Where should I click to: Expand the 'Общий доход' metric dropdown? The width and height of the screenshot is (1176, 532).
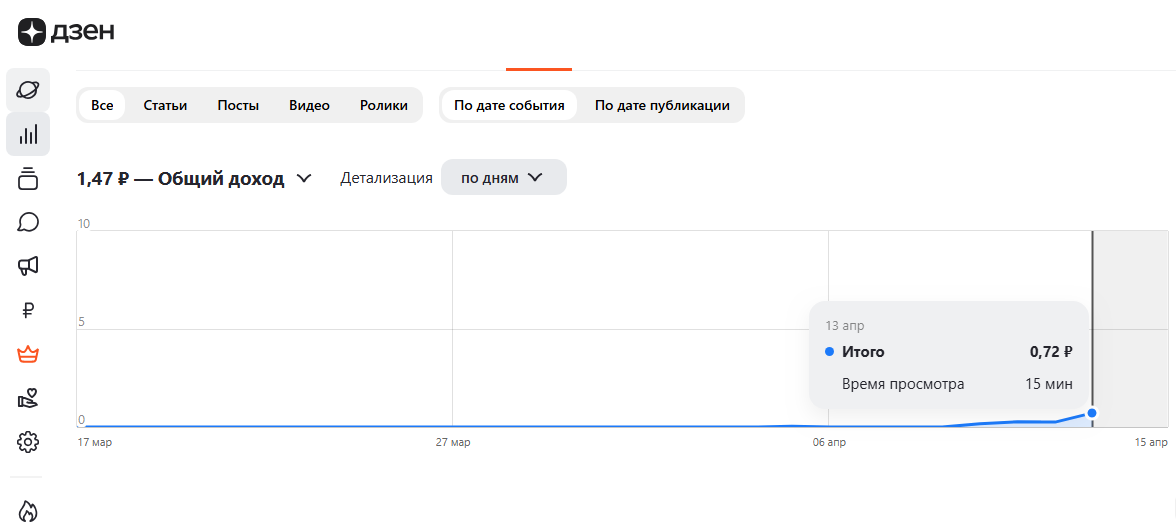[x=304, y=178]
